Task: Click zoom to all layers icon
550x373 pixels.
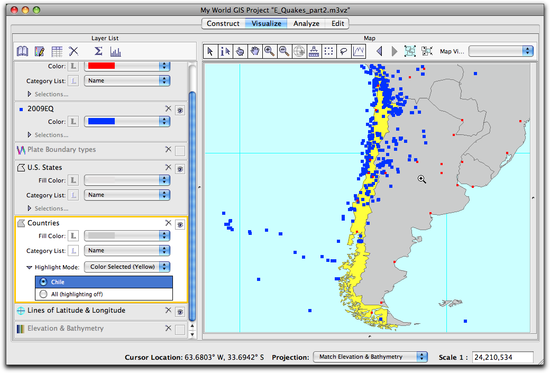Action: [x=427, y=51]
